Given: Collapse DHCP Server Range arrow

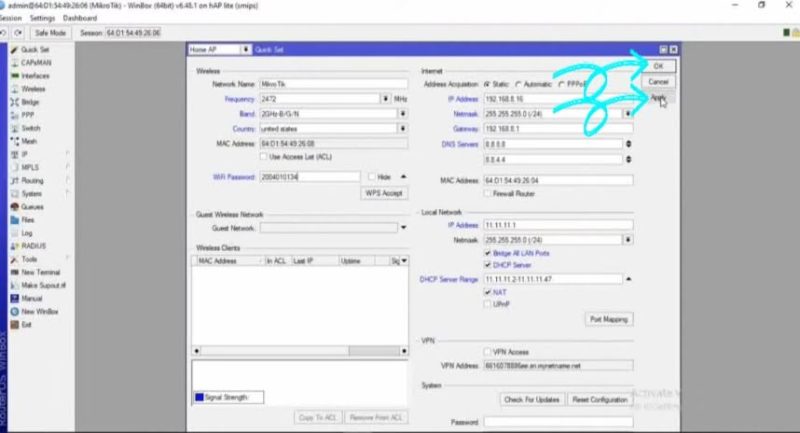Looking at the screenshot, I should (x=629, y=279).
